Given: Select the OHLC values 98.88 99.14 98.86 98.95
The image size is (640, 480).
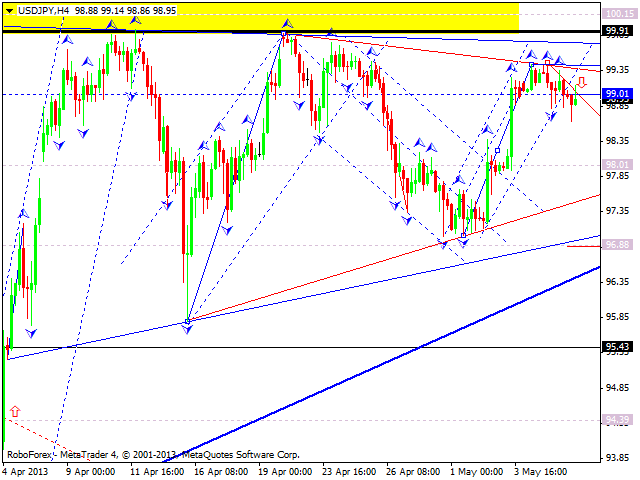Looking at the screenshot, I should tap(125, 11).
